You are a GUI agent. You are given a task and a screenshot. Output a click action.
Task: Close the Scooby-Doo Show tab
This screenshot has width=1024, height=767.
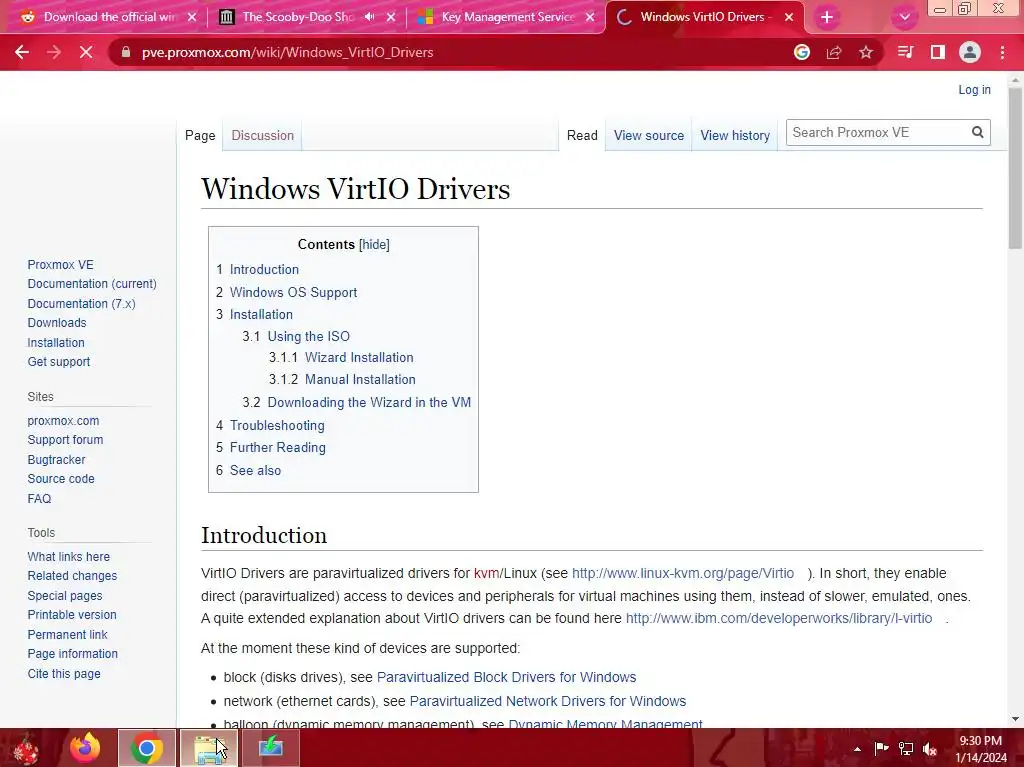click(391, 17)
